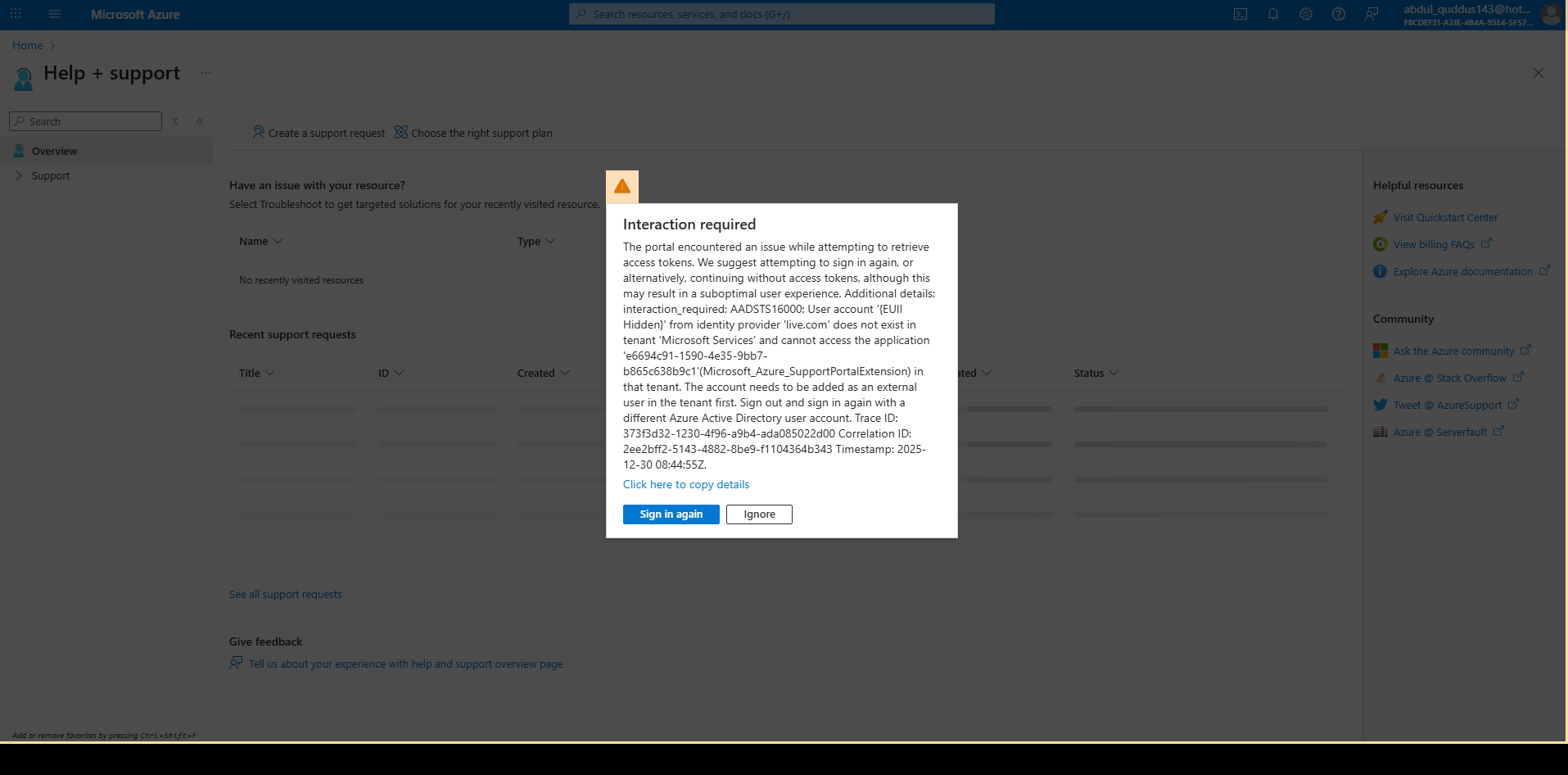Focus the global search resources field
Screen dimensions: 1568x775
pyautogui.click(x=782, y=14)
